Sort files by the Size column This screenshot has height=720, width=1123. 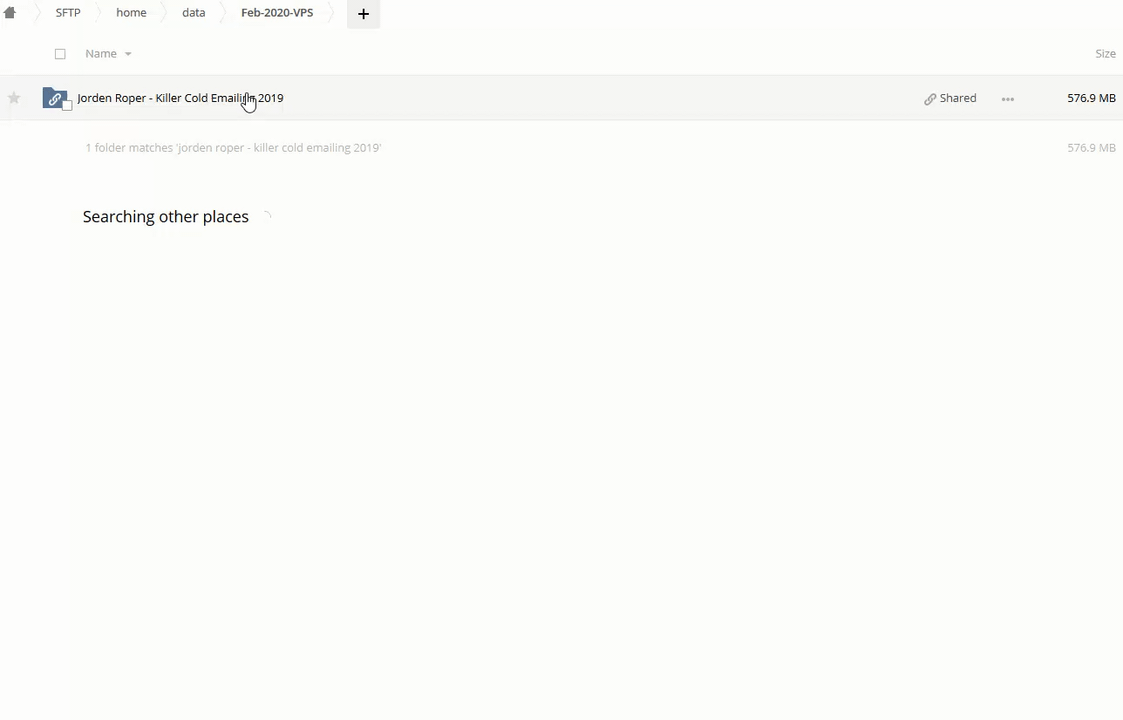pos(1104,54)
